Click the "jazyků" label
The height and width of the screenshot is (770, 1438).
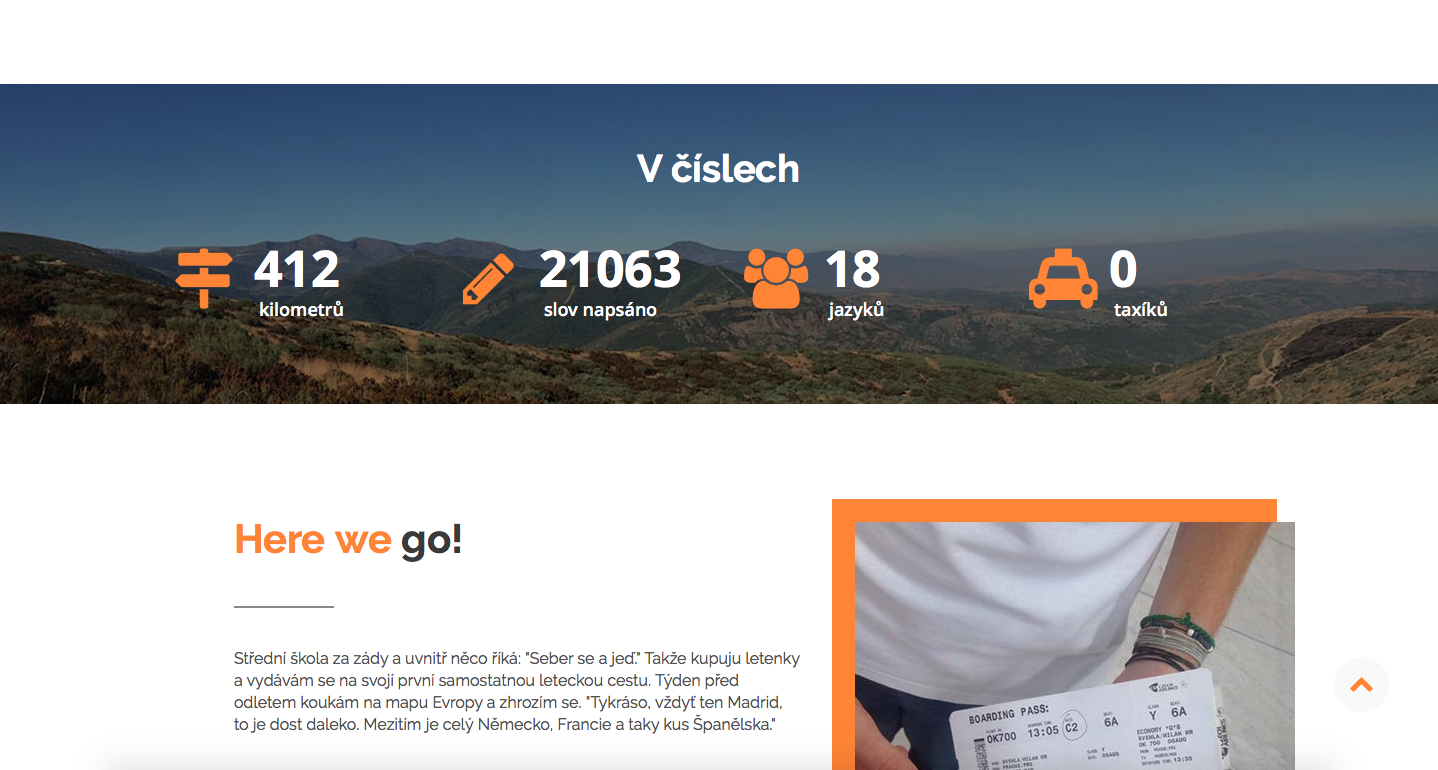[x=856, y=310]
